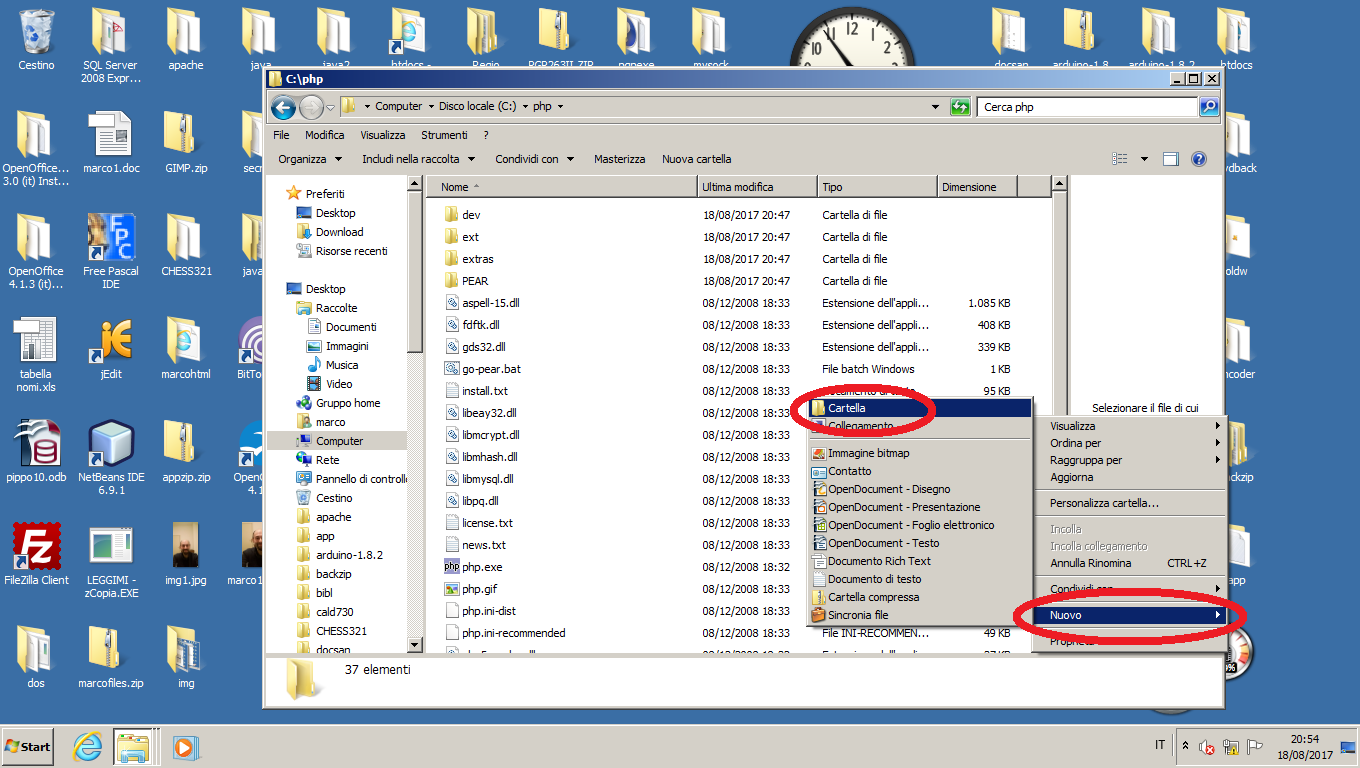This screenshot has width=1360, height=768.
Task: Click the back navigation arrow button
Action: [283, 107]
